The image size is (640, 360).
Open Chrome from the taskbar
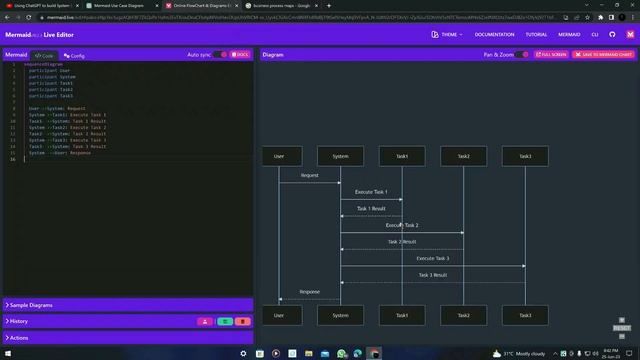click(x=374, y=353)
